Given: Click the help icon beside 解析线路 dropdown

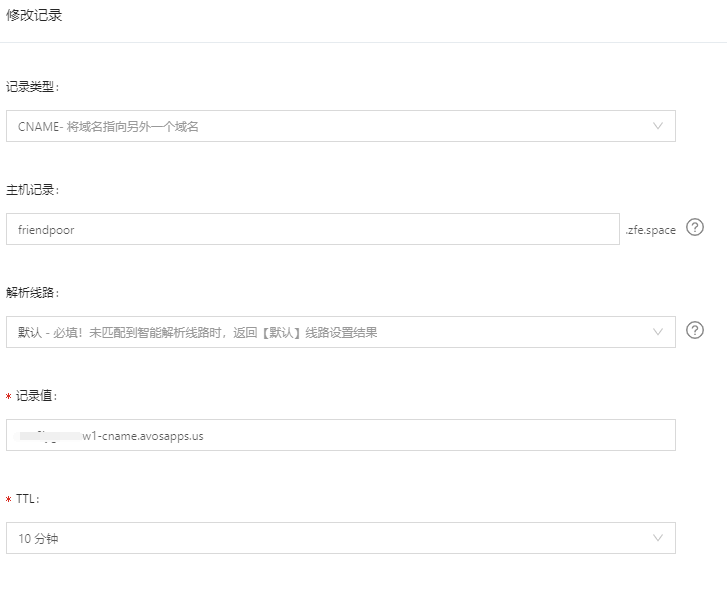Looking at the screenshot, I should point(695,330).
